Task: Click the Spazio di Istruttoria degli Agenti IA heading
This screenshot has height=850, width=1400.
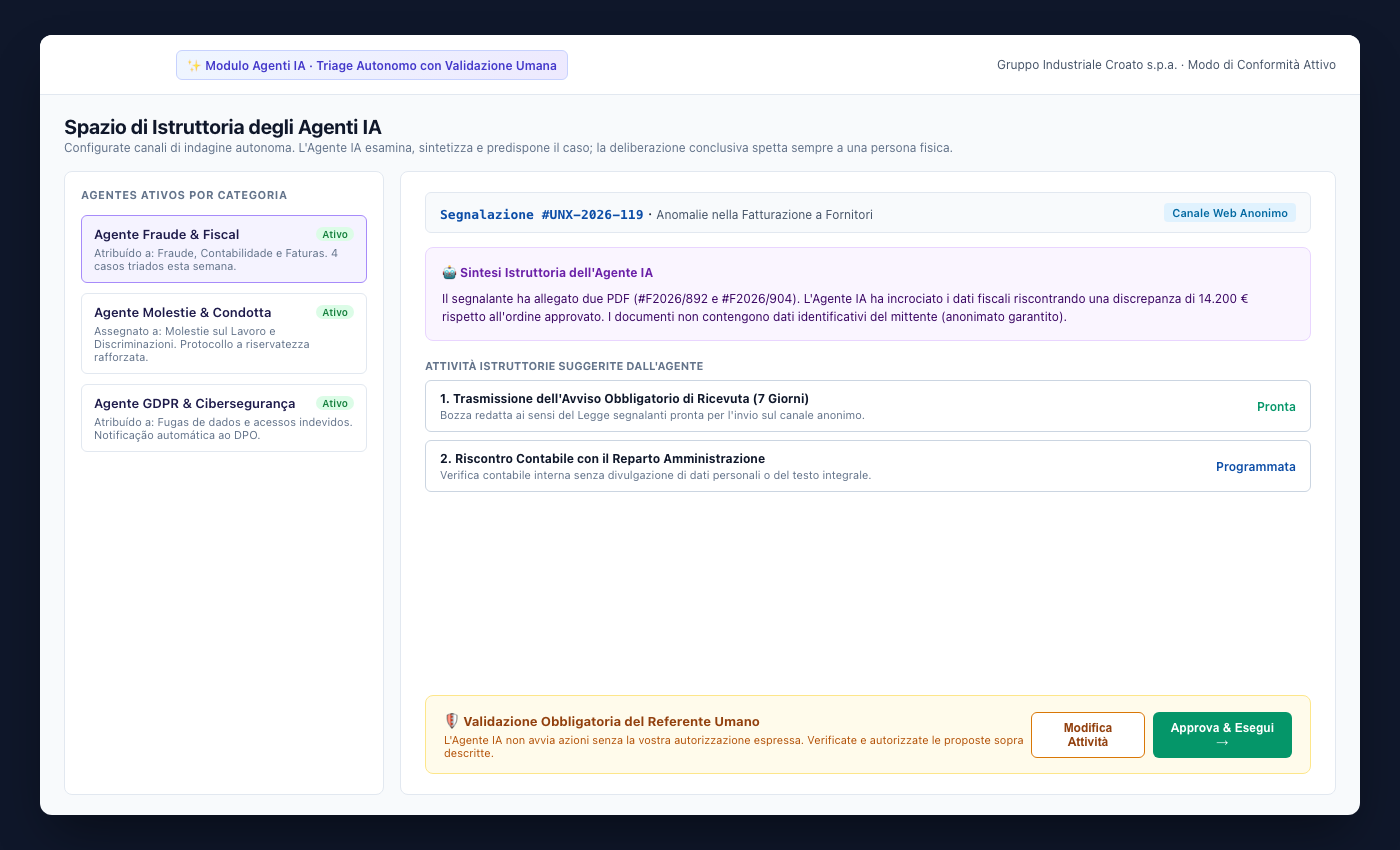Action: click(223, 127)
